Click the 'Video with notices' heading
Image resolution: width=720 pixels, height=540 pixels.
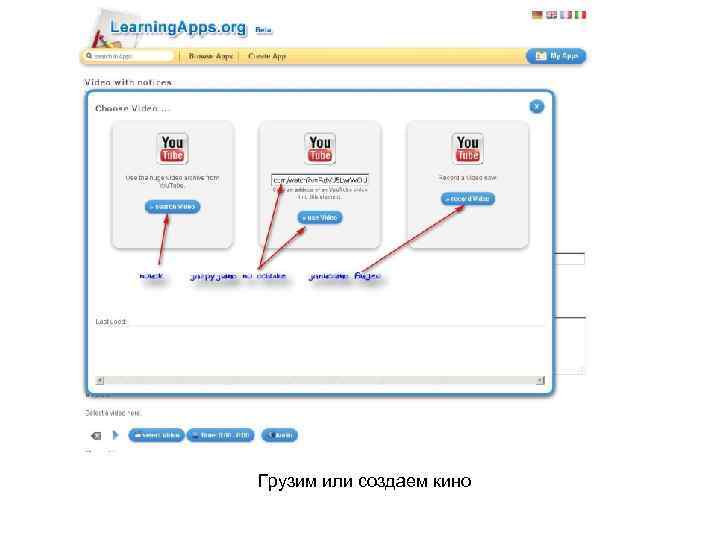tap(128, 83)
